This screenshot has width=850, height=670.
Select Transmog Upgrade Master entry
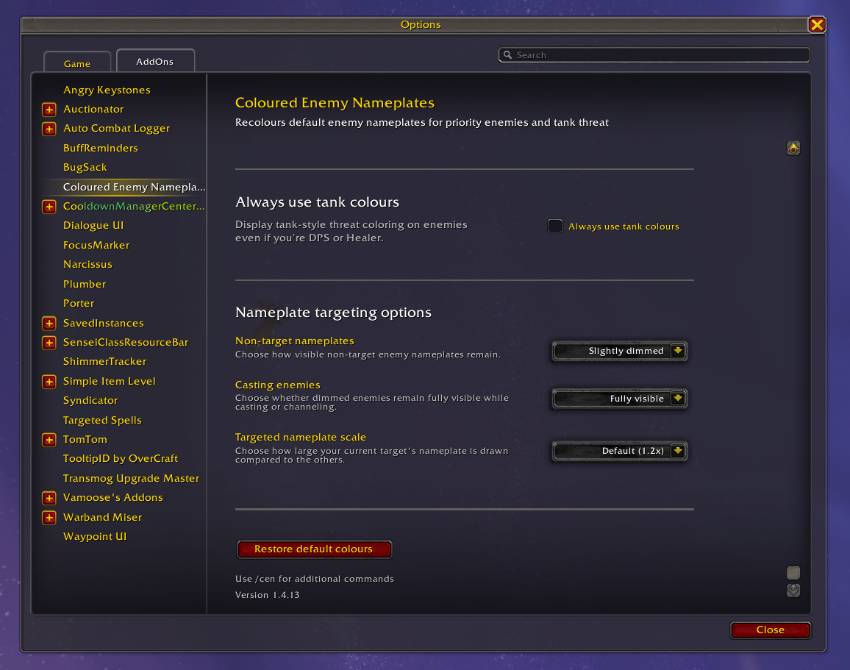[x=131, y=478]
